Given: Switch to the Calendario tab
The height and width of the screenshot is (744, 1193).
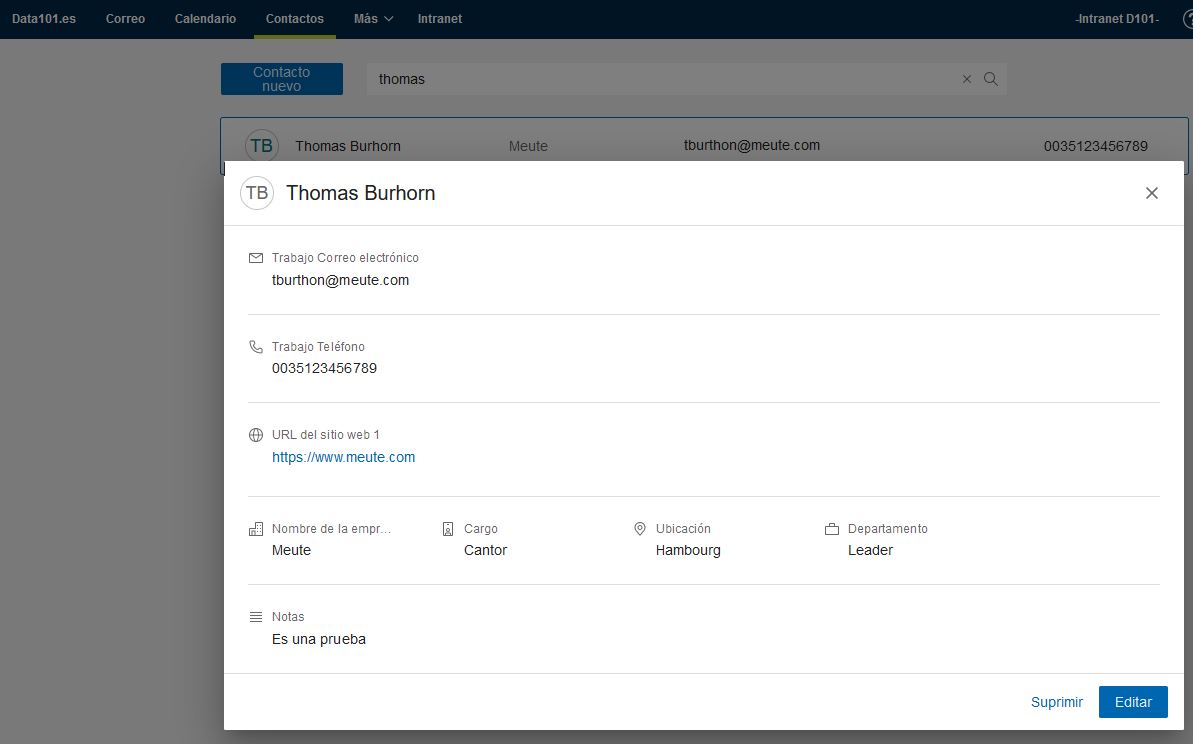Looking at the screenshot, I should click(205, 19).
